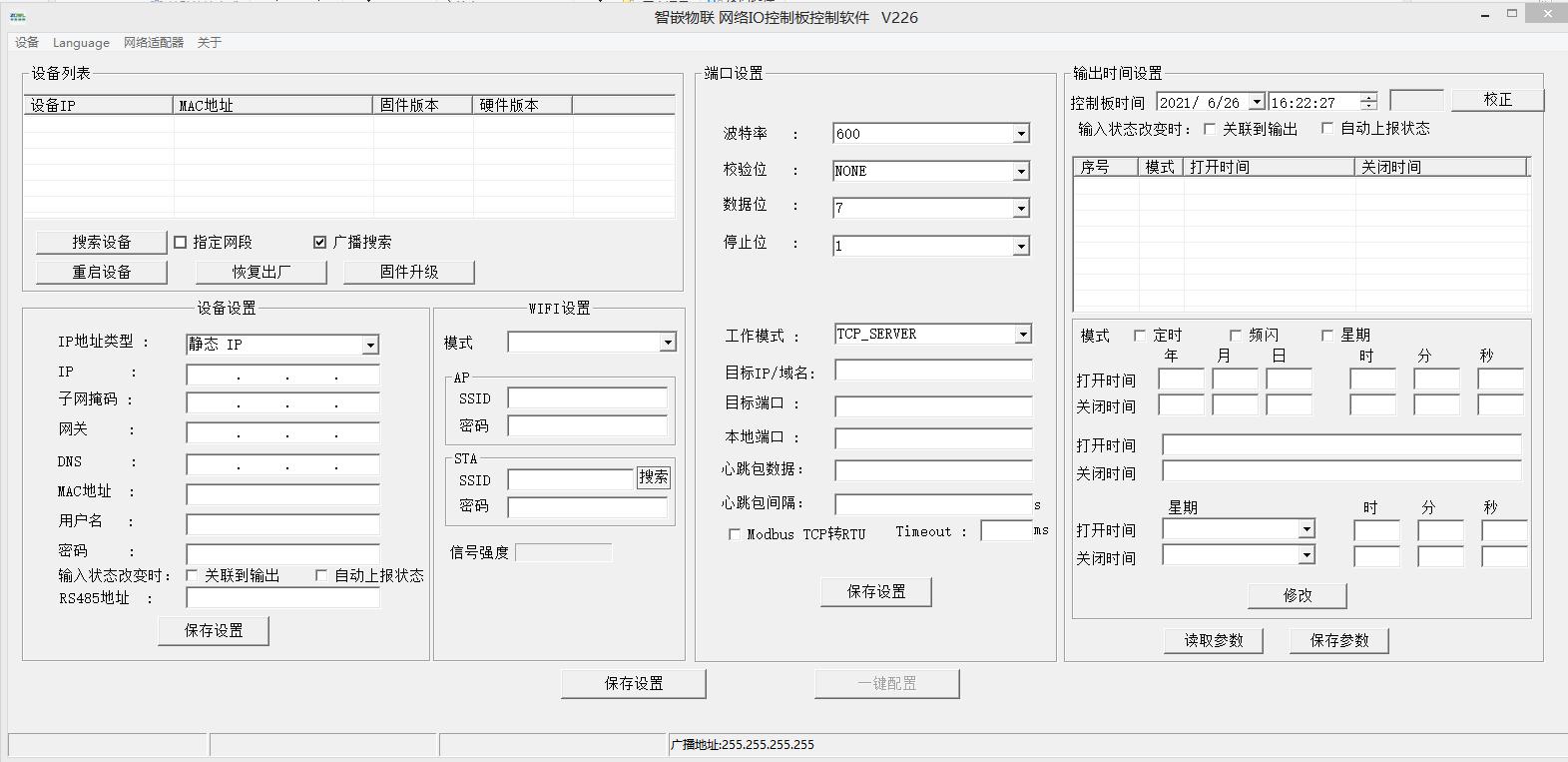1568x762 pixels.
Task: Click the 打开时间 column header in schedule list
Action: pos(1270,167)
